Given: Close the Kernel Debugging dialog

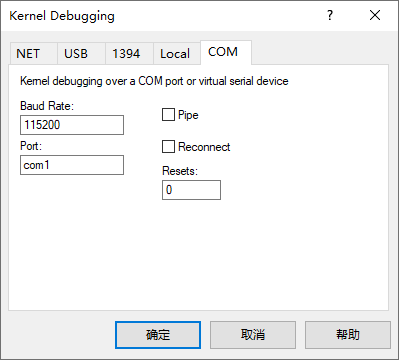Looking at the screenshot, I should (x=375, y=15).
